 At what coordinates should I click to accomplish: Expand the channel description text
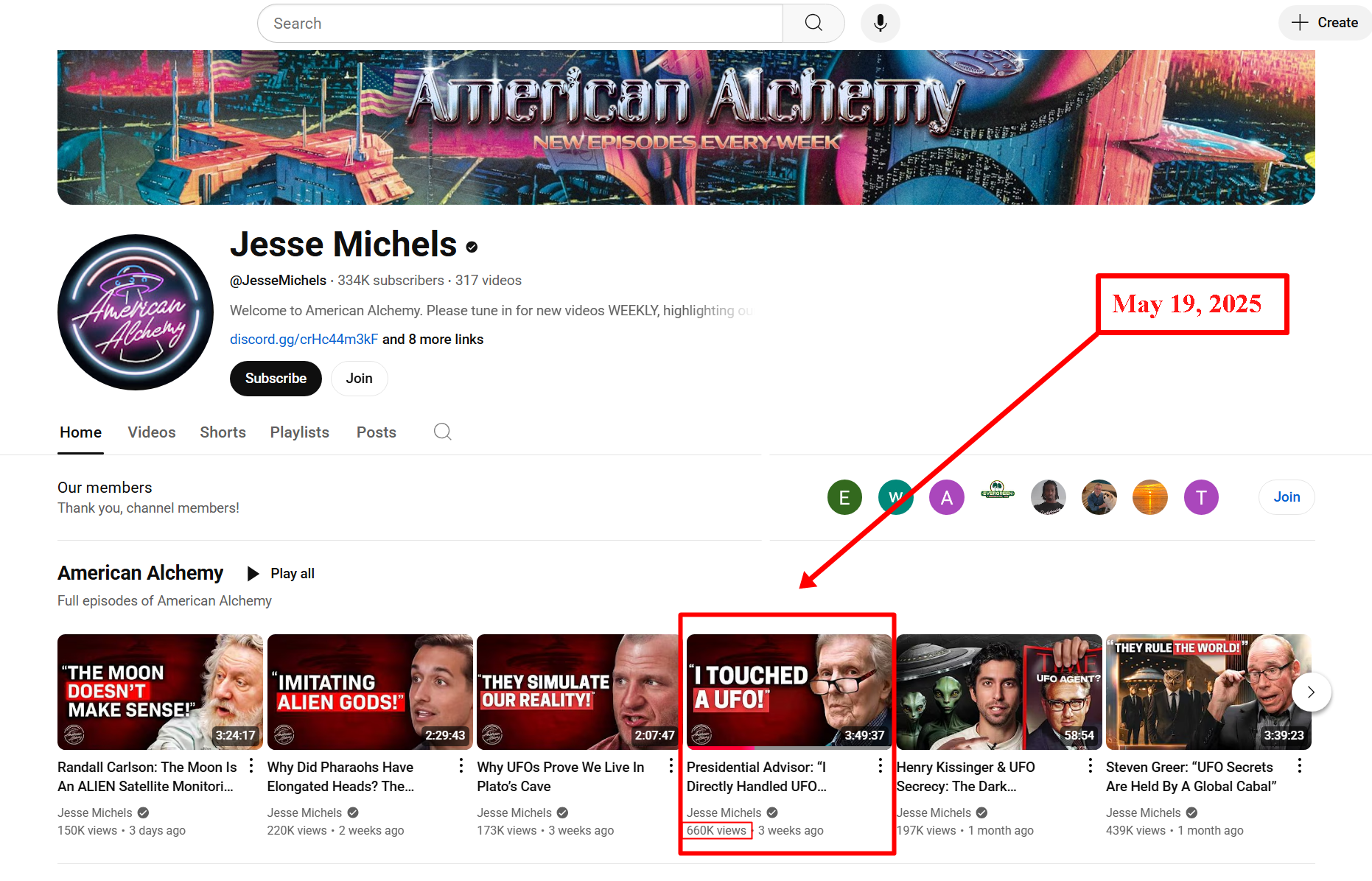(x=491, y=311)
